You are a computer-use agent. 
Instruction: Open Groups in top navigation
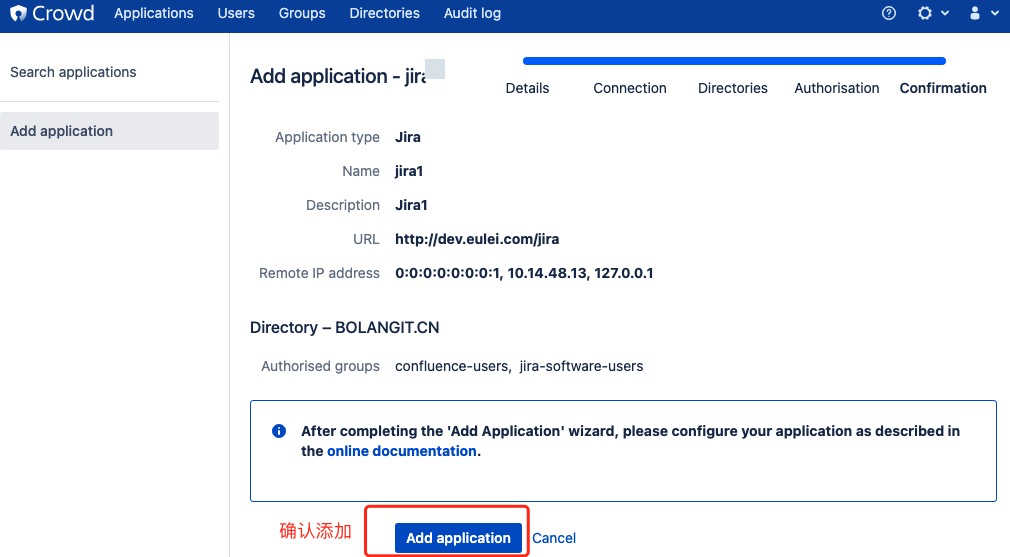(301, 13)
